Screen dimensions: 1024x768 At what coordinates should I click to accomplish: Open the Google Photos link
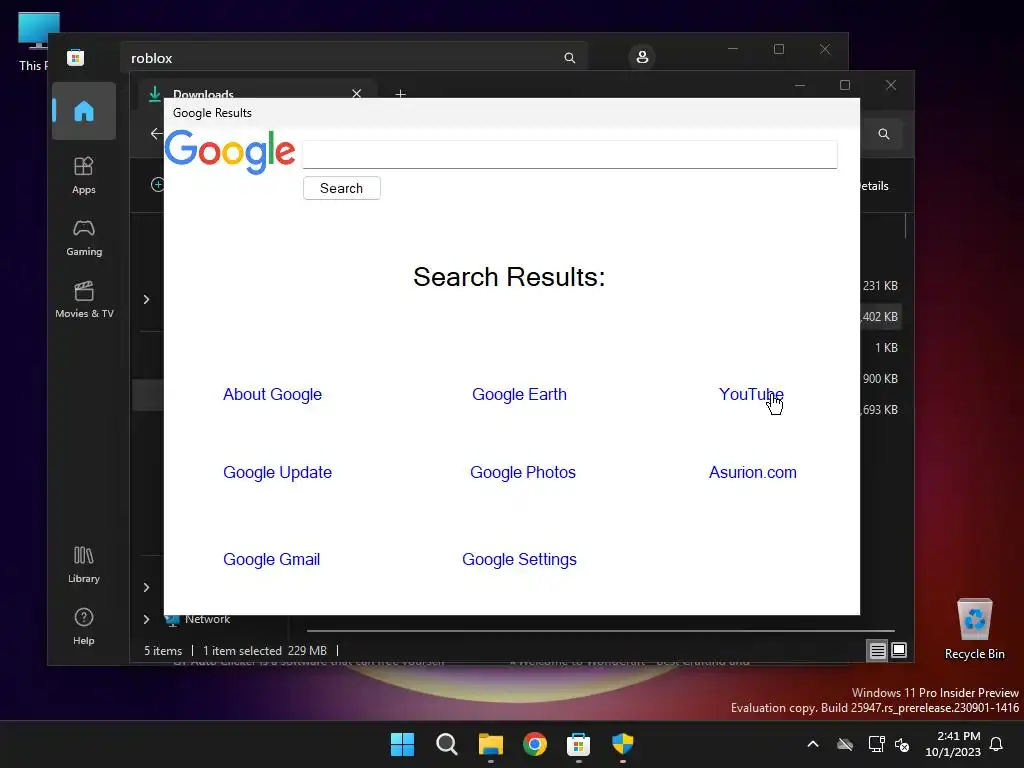click(522, 472)
